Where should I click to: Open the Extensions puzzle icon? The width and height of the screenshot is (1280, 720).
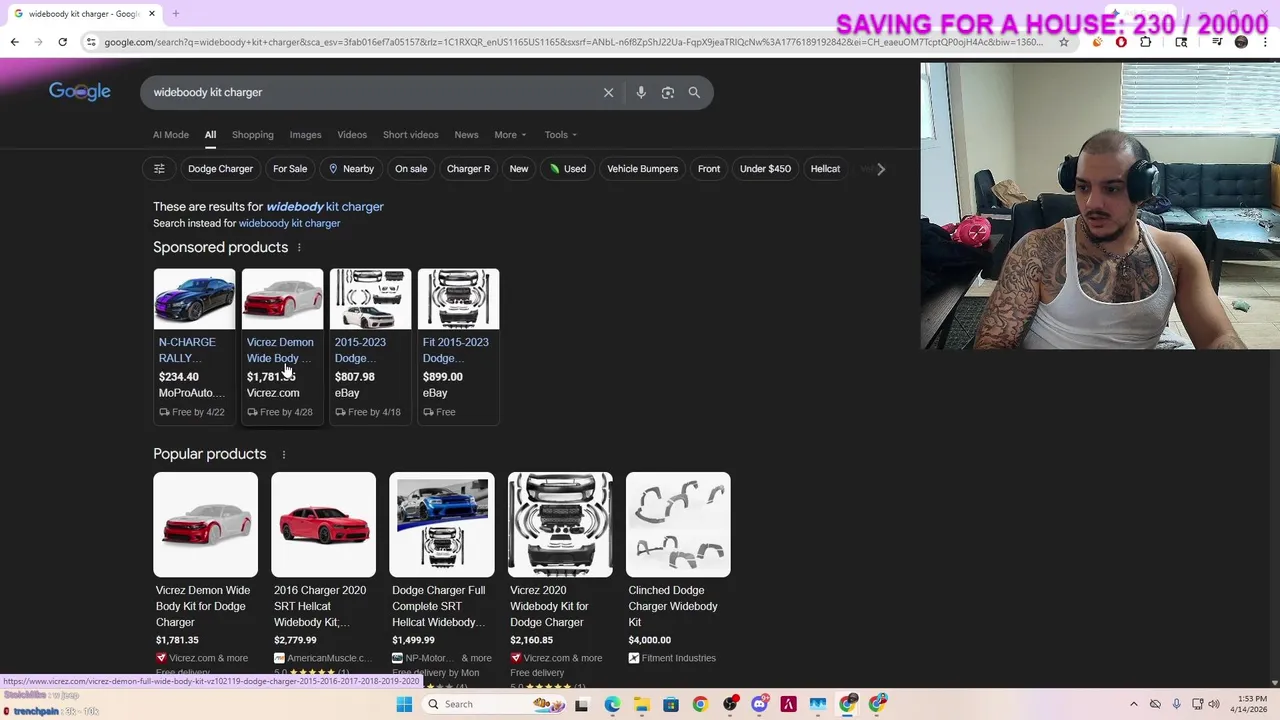[1145, 42]
